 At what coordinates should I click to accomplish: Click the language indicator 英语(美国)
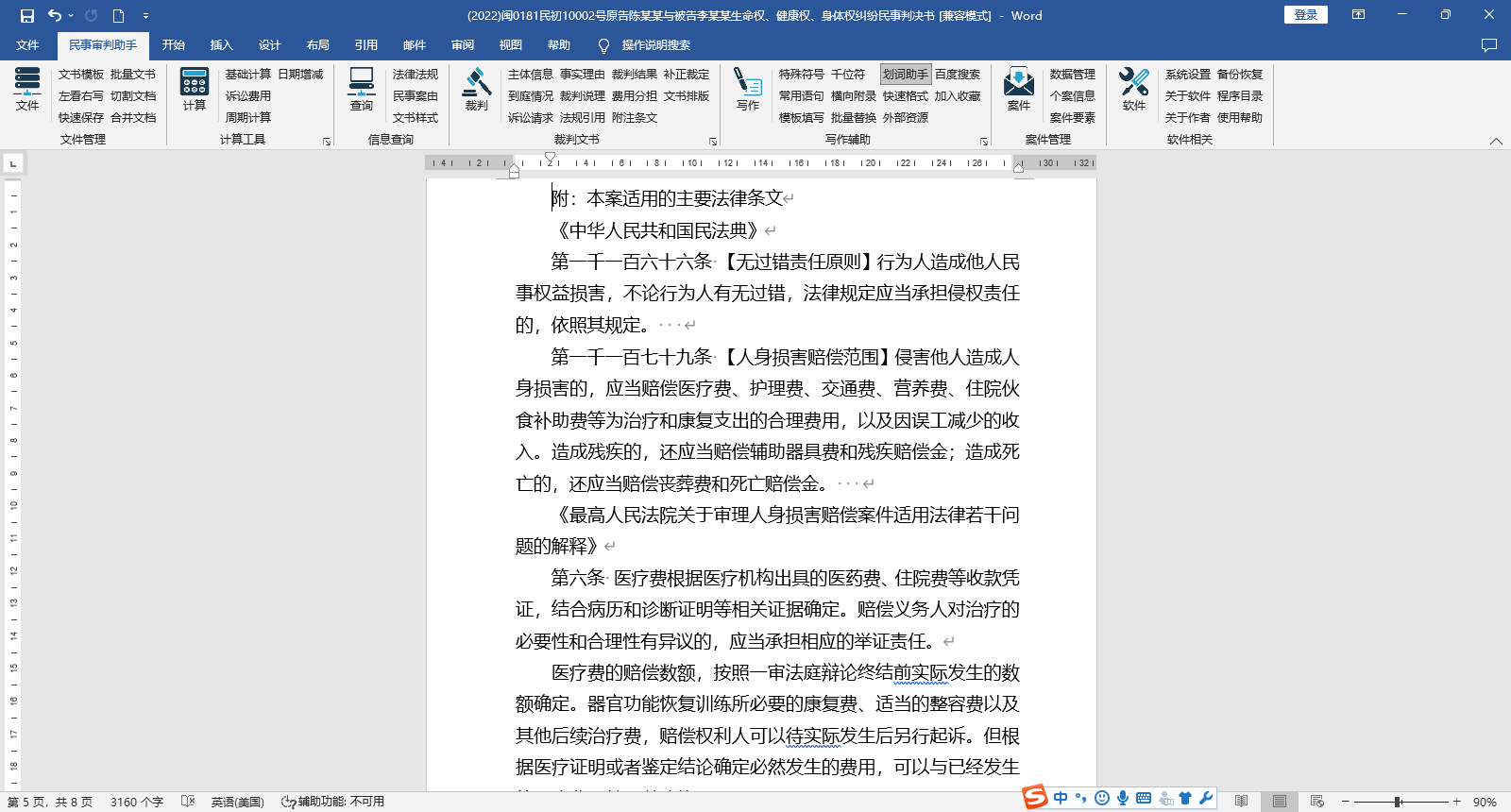[238, 802]
